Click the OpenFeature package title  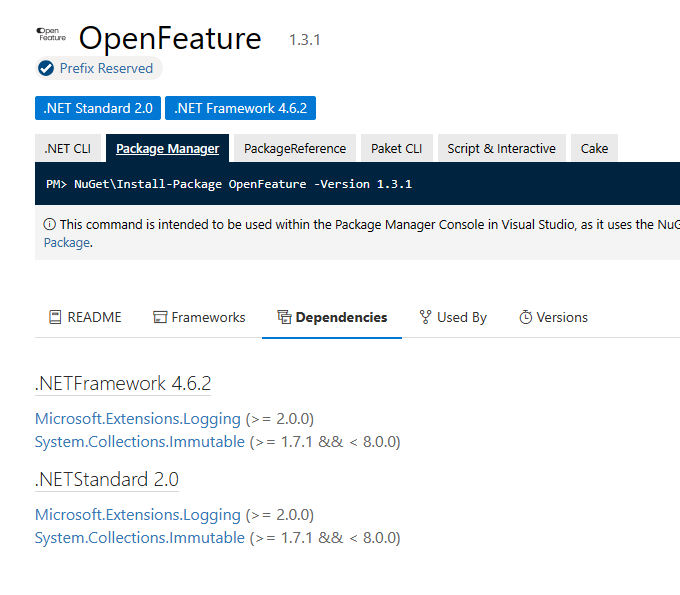click(x=170, y=38)
